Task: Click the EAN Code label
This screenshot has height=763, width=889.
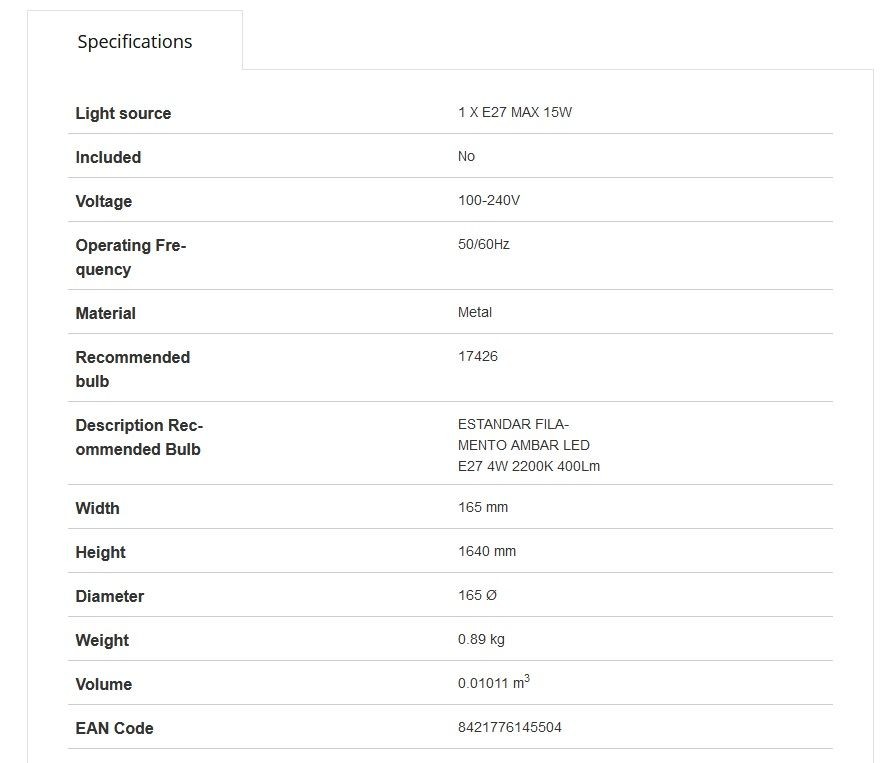Action: click(115, 728)
